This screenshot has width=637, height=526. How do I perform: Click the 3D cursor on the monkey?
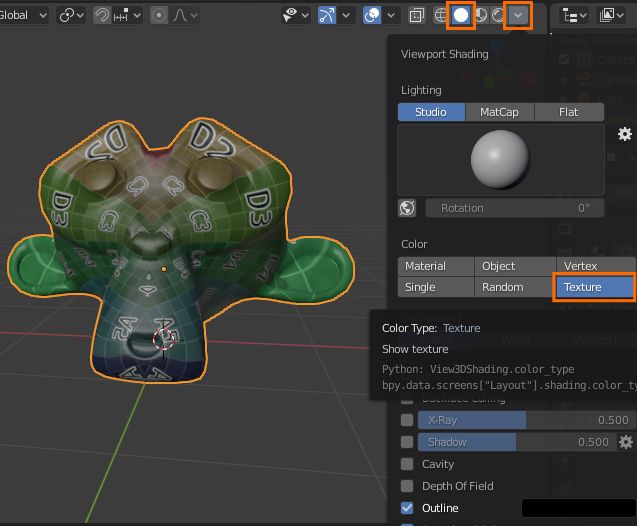pyautogui.click(x=164, y=339)
